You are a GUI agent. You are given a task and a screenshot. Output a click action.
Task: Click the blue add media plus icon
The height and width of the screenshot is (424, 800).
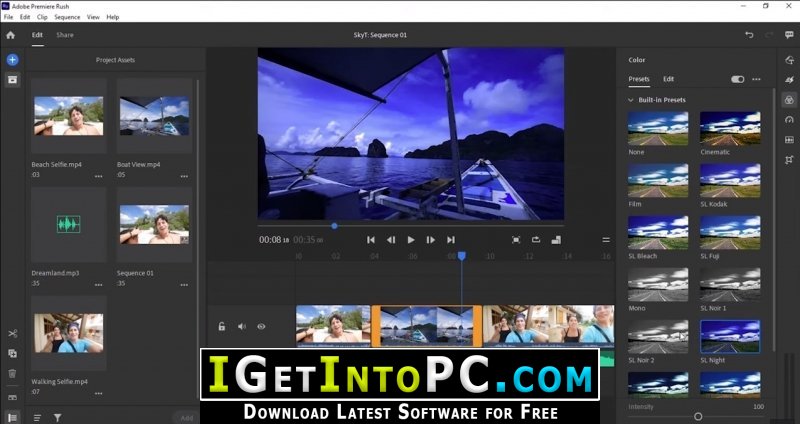tap(12, 60)
